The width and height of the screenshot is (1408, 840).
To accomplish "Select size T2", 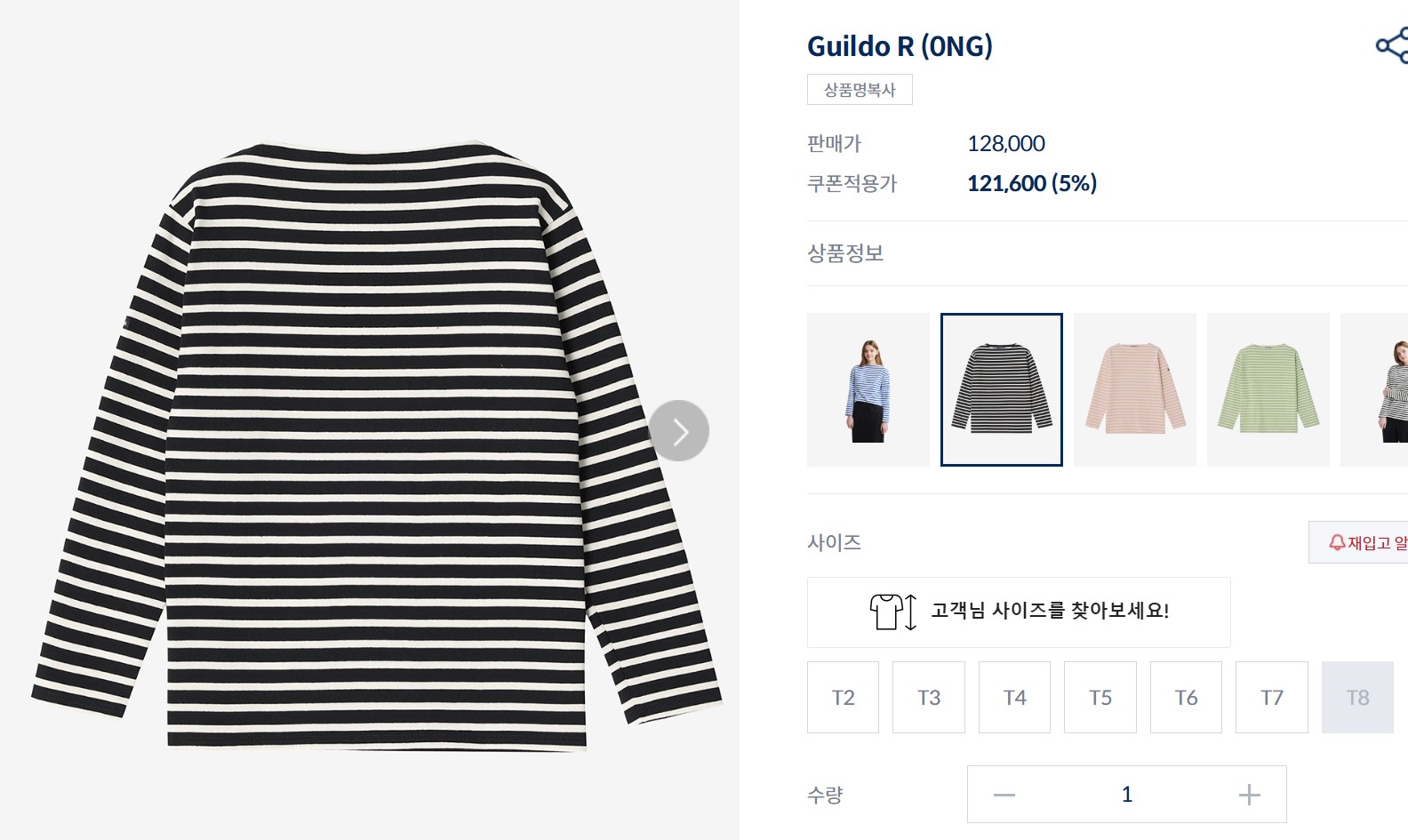I will 843,698.
